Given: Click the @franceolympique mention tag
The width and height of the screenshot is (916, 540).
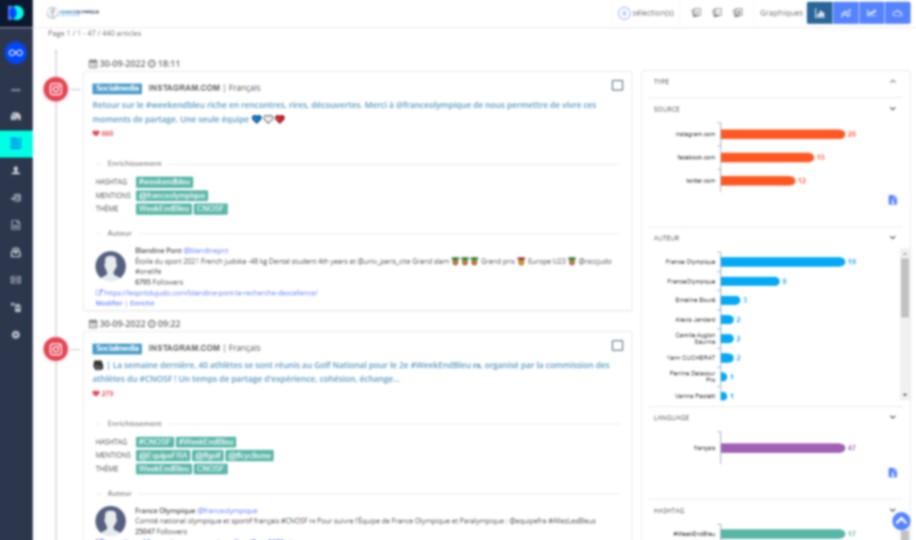Looking at the screenshot, I should pyautogui.click(x=171, y=196).
